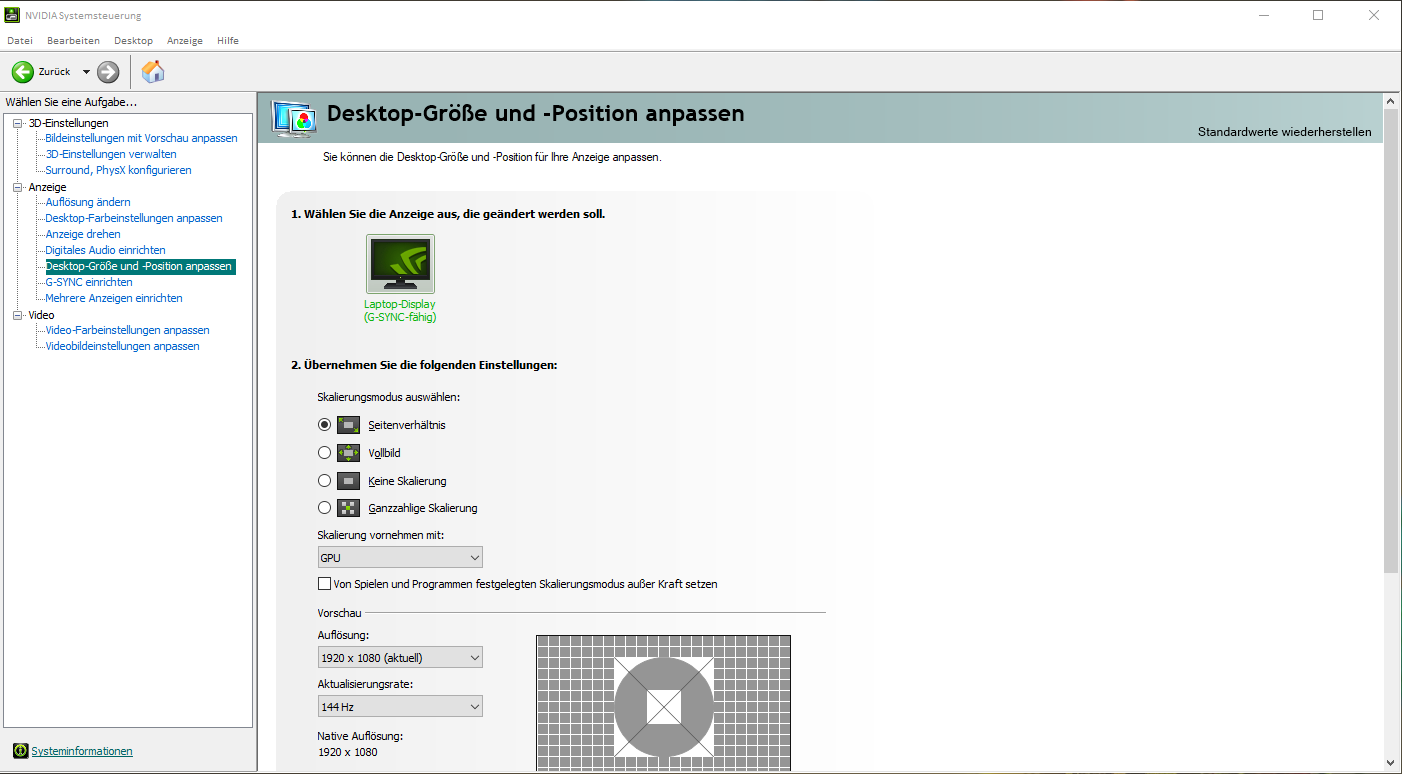Click the Video category label
Screen dimensions: 1402x774
point(41,315)
